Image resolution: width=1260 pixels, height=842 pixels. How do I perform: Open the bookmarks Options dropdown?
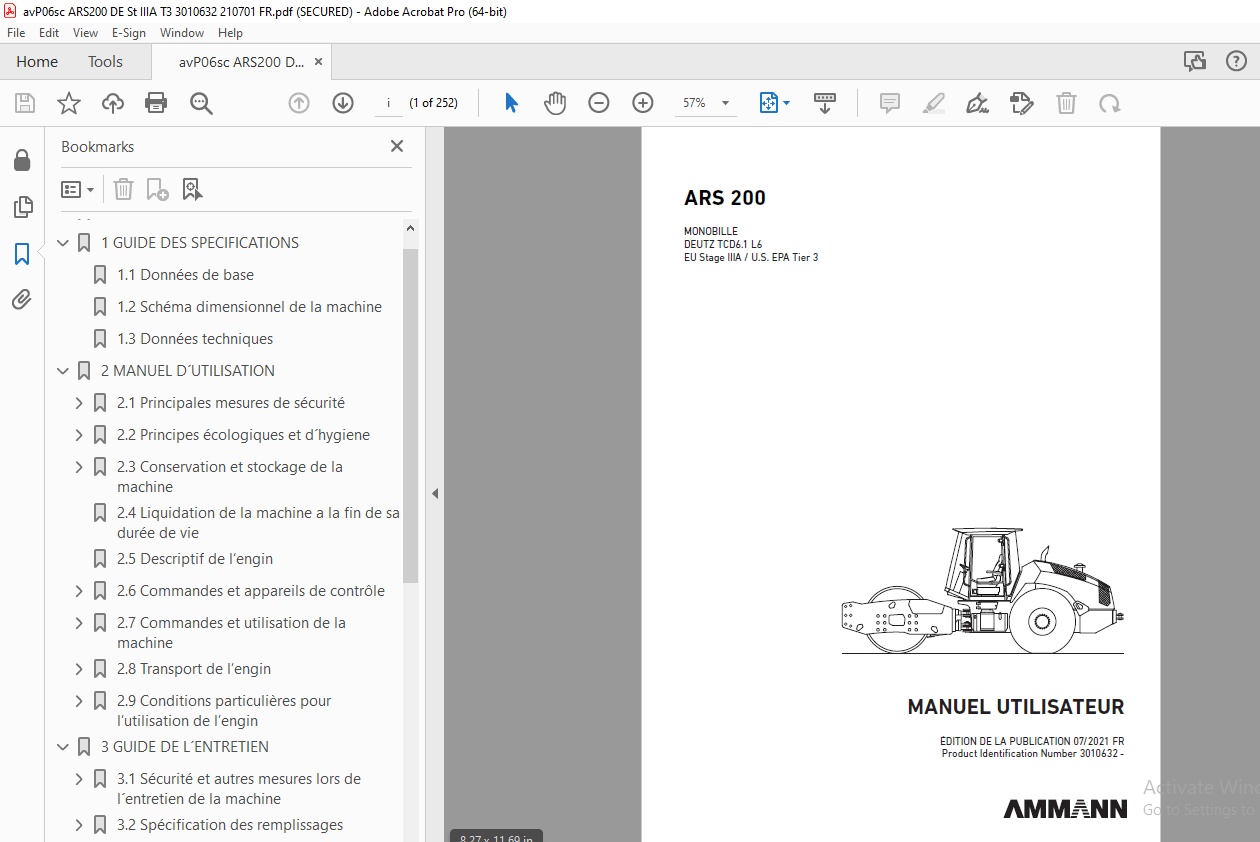coord(78,189)
